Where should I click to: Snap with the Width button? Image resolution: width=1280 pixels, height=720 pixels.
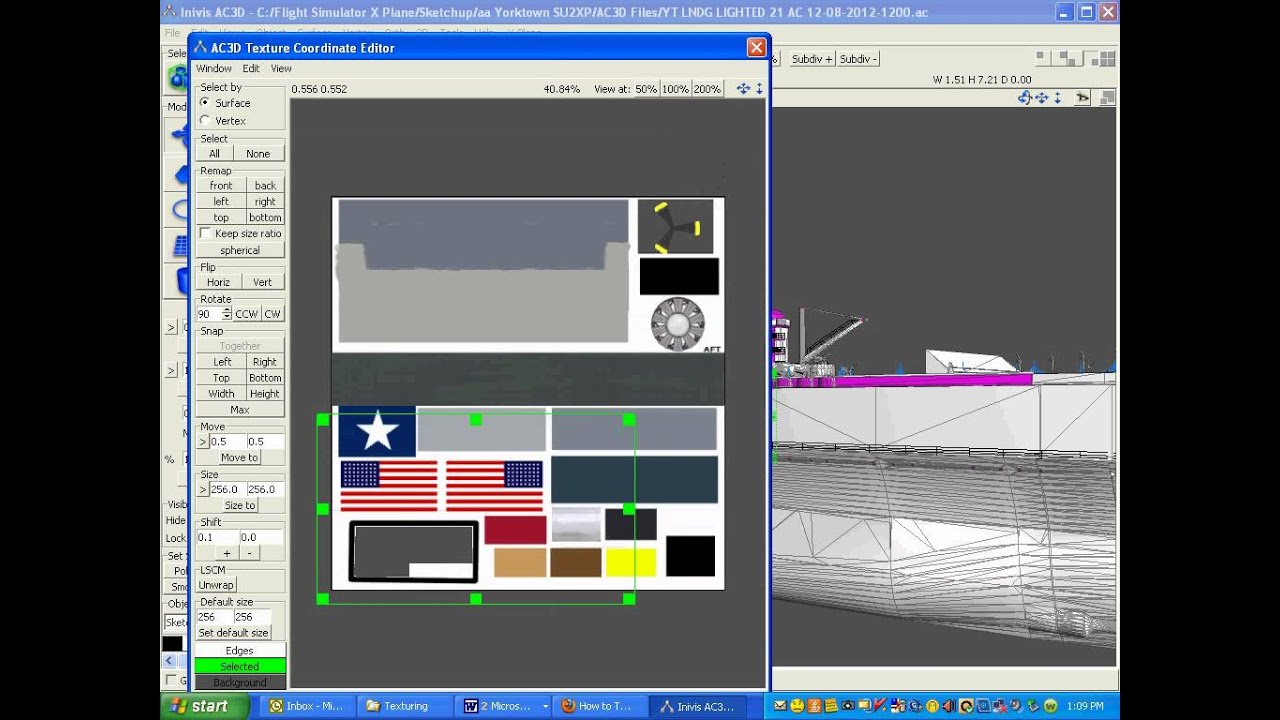(221, 394)
